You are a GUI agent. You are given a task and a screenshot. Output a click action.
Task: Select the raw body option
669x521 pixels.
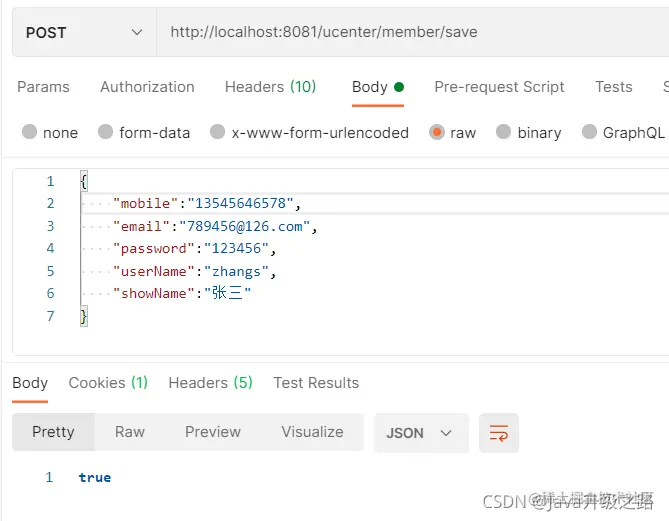(x=452, y=133)
